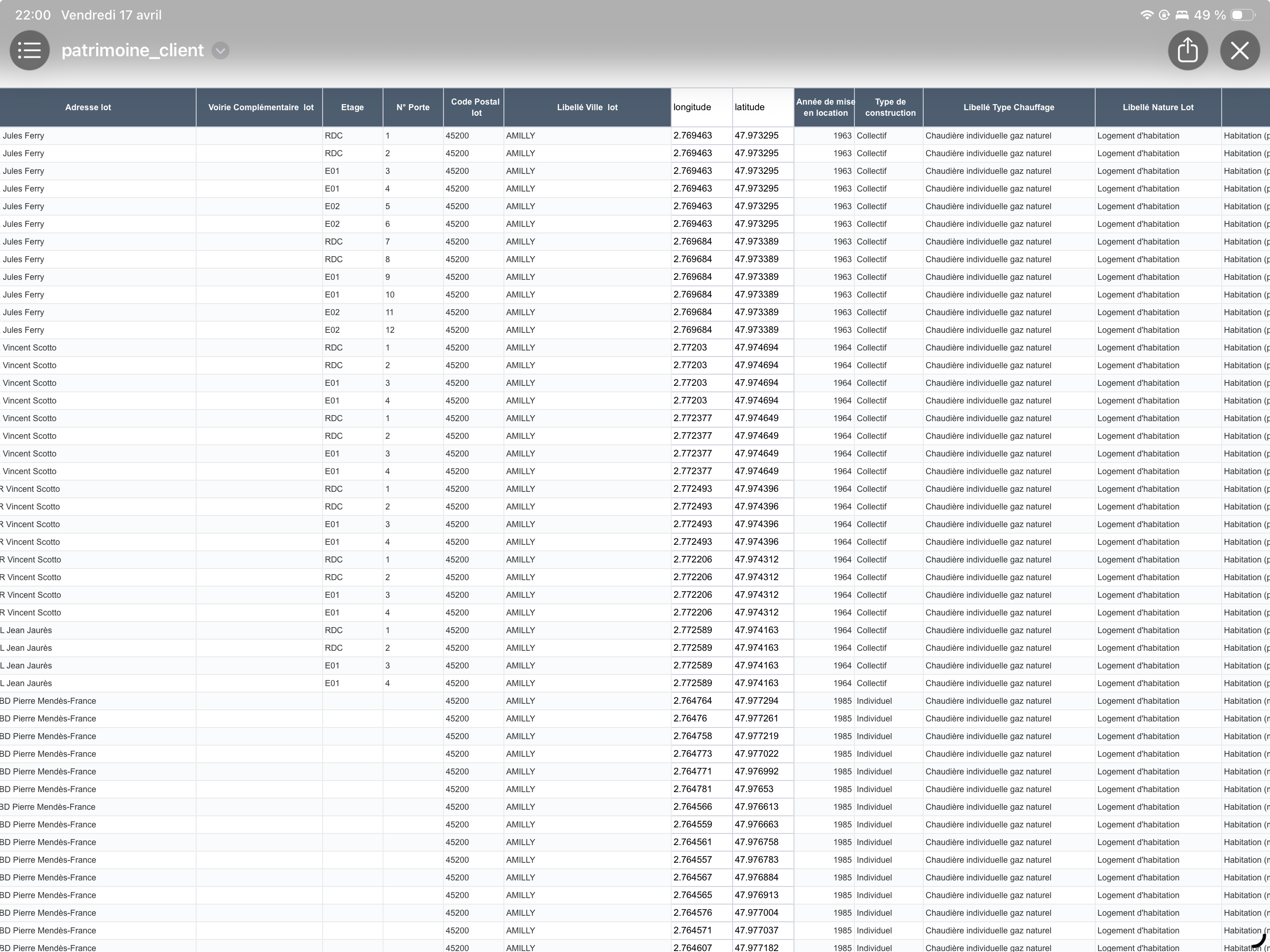Expand the patrimoine_client title dropdown chevron
The width and height of the screenshot is (1270, 952).
[220, 51]
